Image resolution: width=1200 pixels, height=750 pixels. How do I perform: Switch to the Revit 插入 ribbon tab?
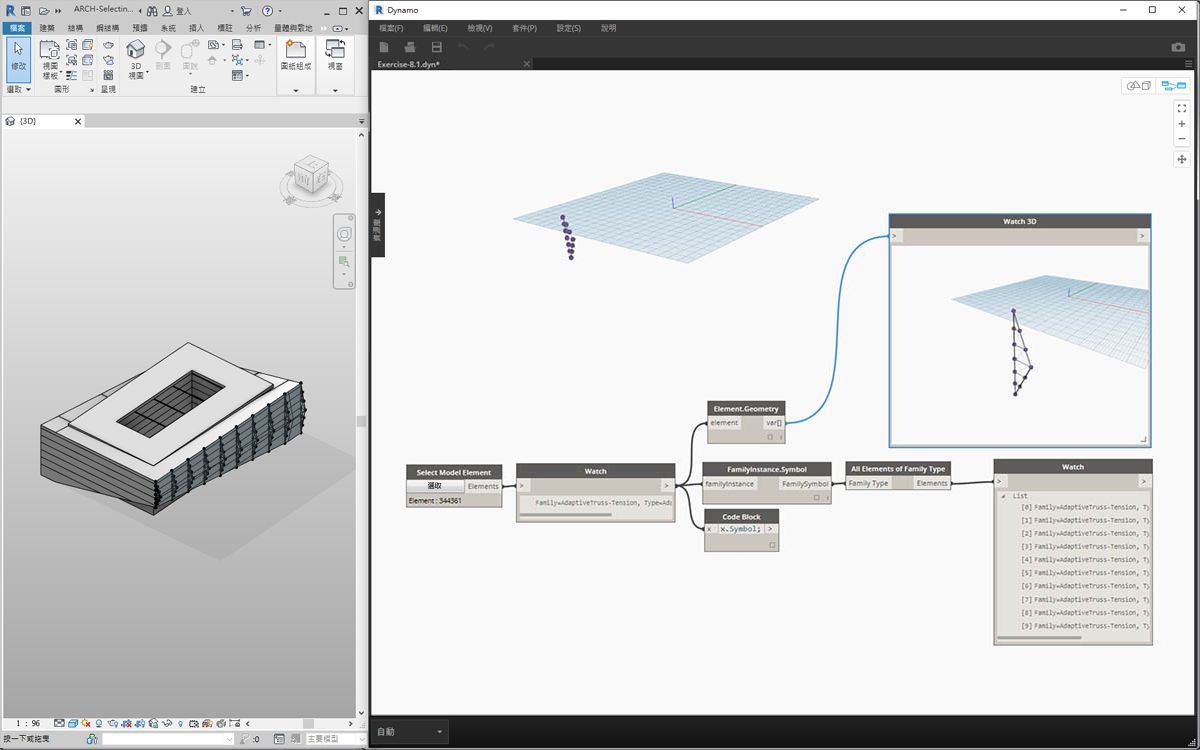197,28
